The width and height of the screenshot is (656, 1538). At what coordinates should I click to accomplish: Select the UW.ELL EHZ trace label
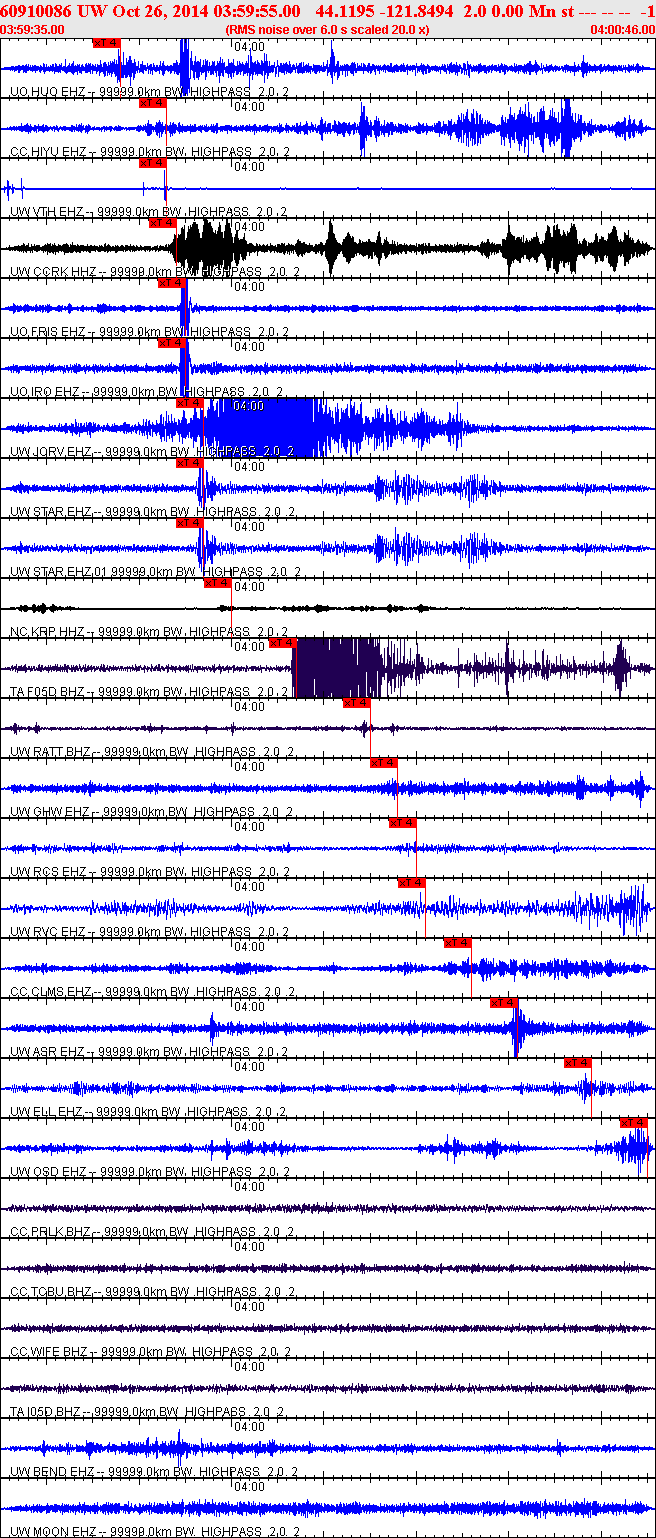149,1112
